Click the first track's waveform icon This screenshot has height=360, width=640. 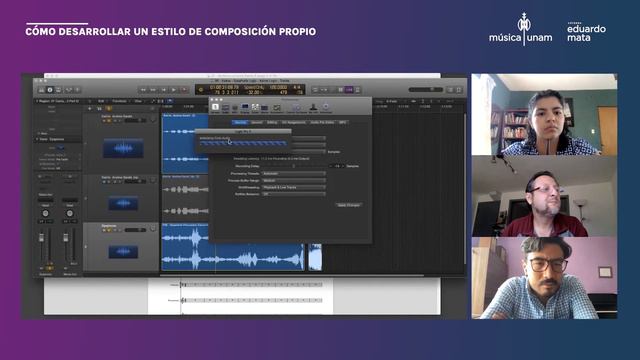123,148
